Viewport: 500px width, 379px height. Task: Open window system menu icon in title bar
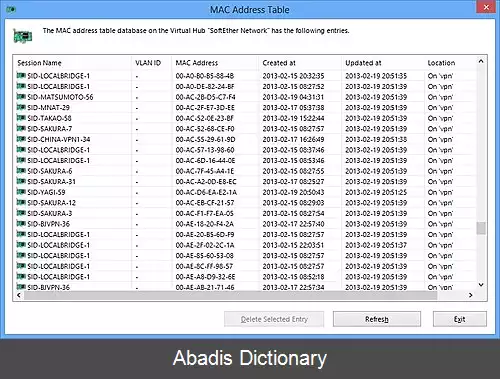[x=11, y=9]
